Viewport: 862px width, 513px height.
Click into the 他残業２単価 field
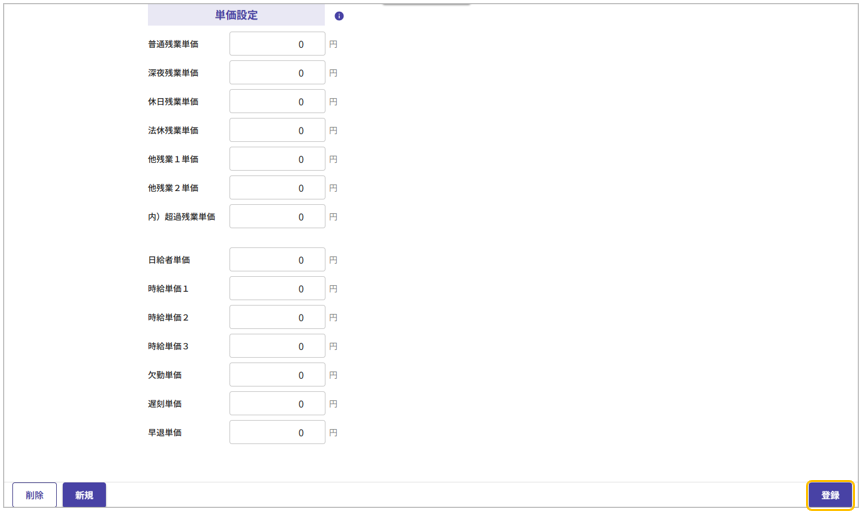(277, 188)
